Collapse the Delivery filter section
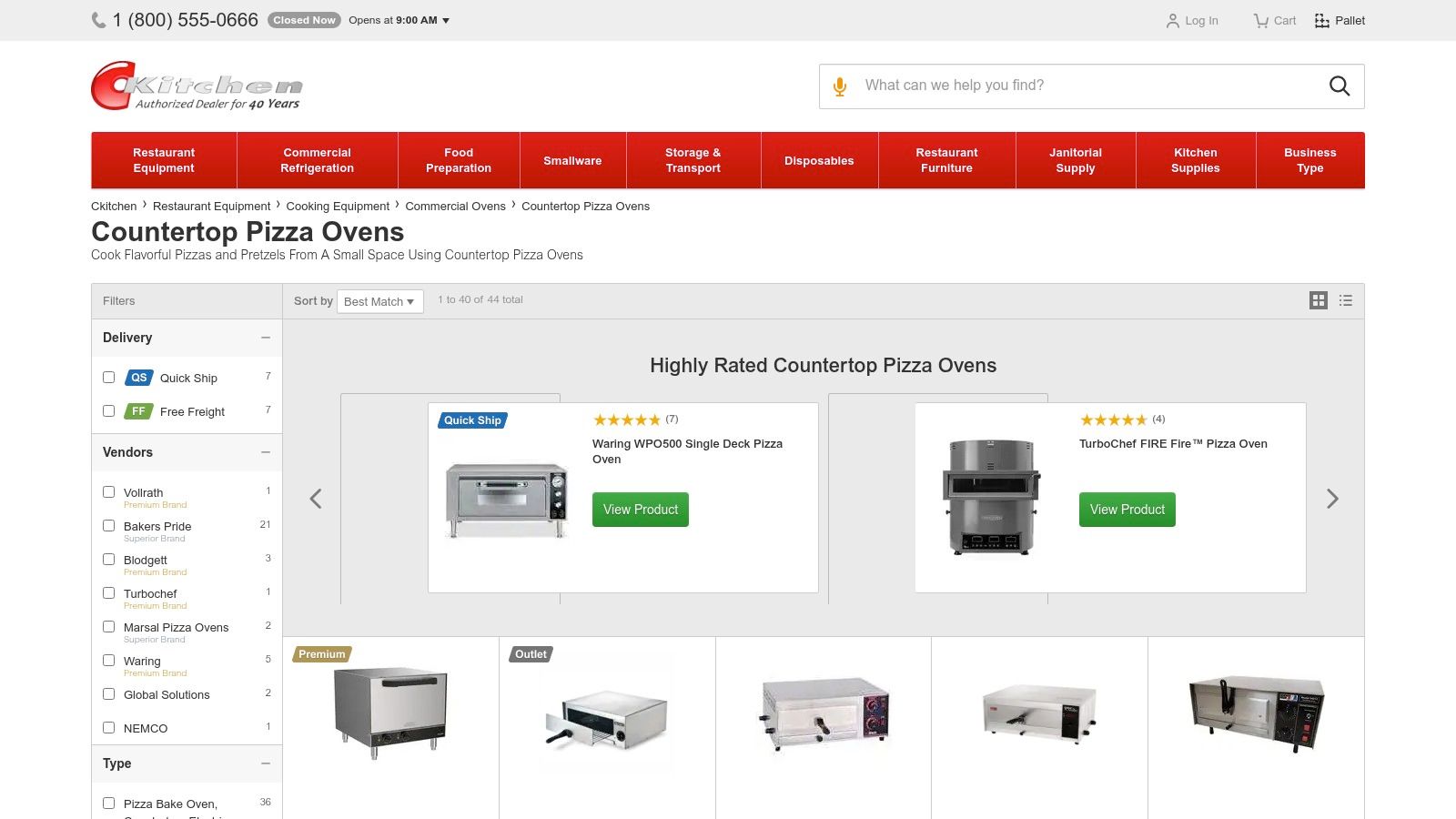The height and width of the screenshot is (819, 1456). (x=266, y=338)
